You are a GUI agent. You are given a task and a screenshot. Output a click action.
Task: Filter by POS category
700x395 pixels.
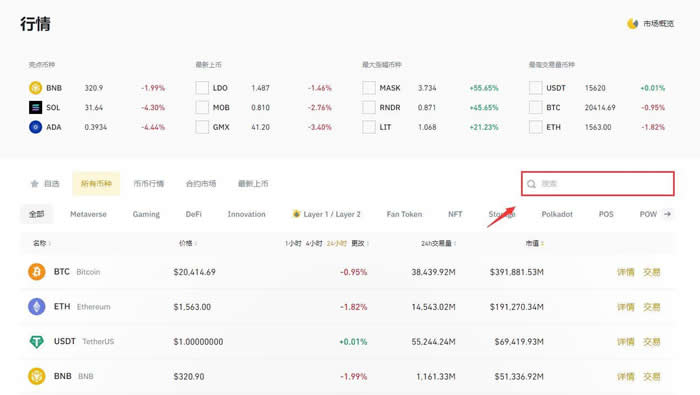pyautogui.click(x=606, y=214)
